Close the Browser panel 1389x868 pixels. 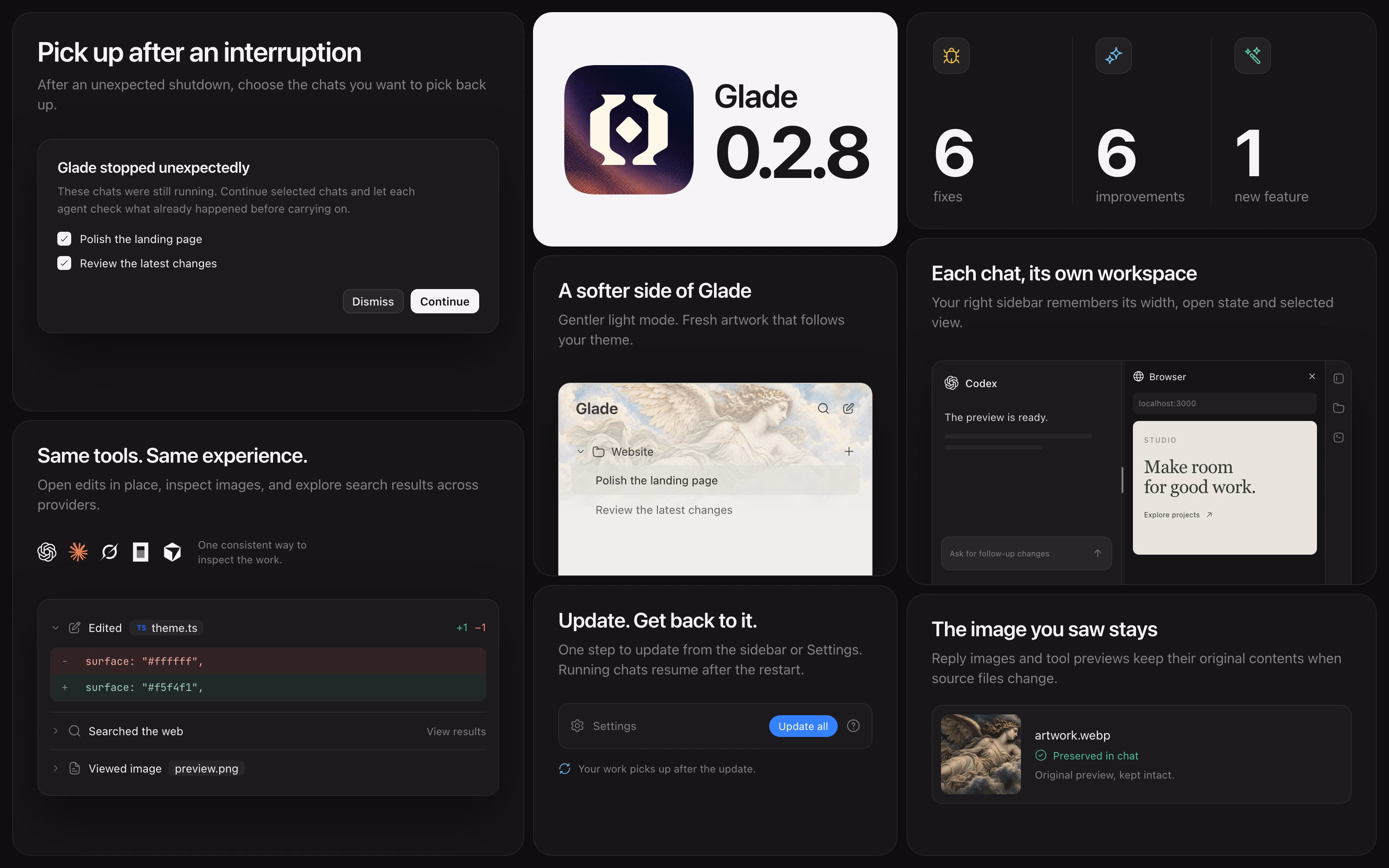pos(1312,377)
